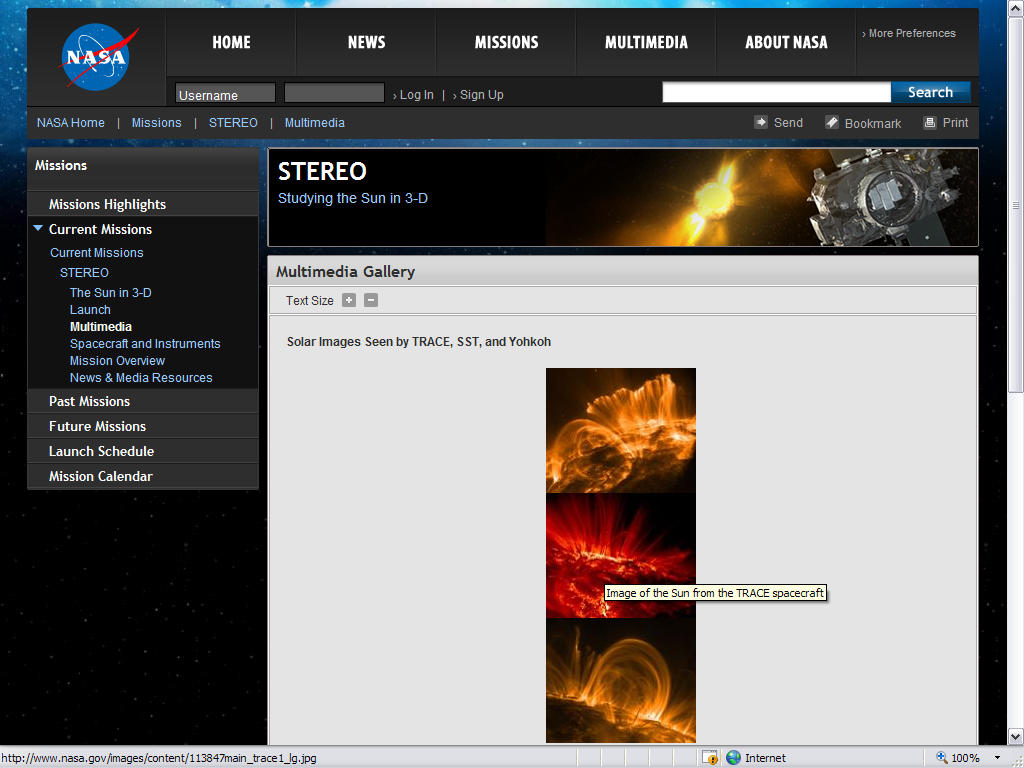Open the red solar surface image
The image size is (1024, 768).
coord(621,555)
